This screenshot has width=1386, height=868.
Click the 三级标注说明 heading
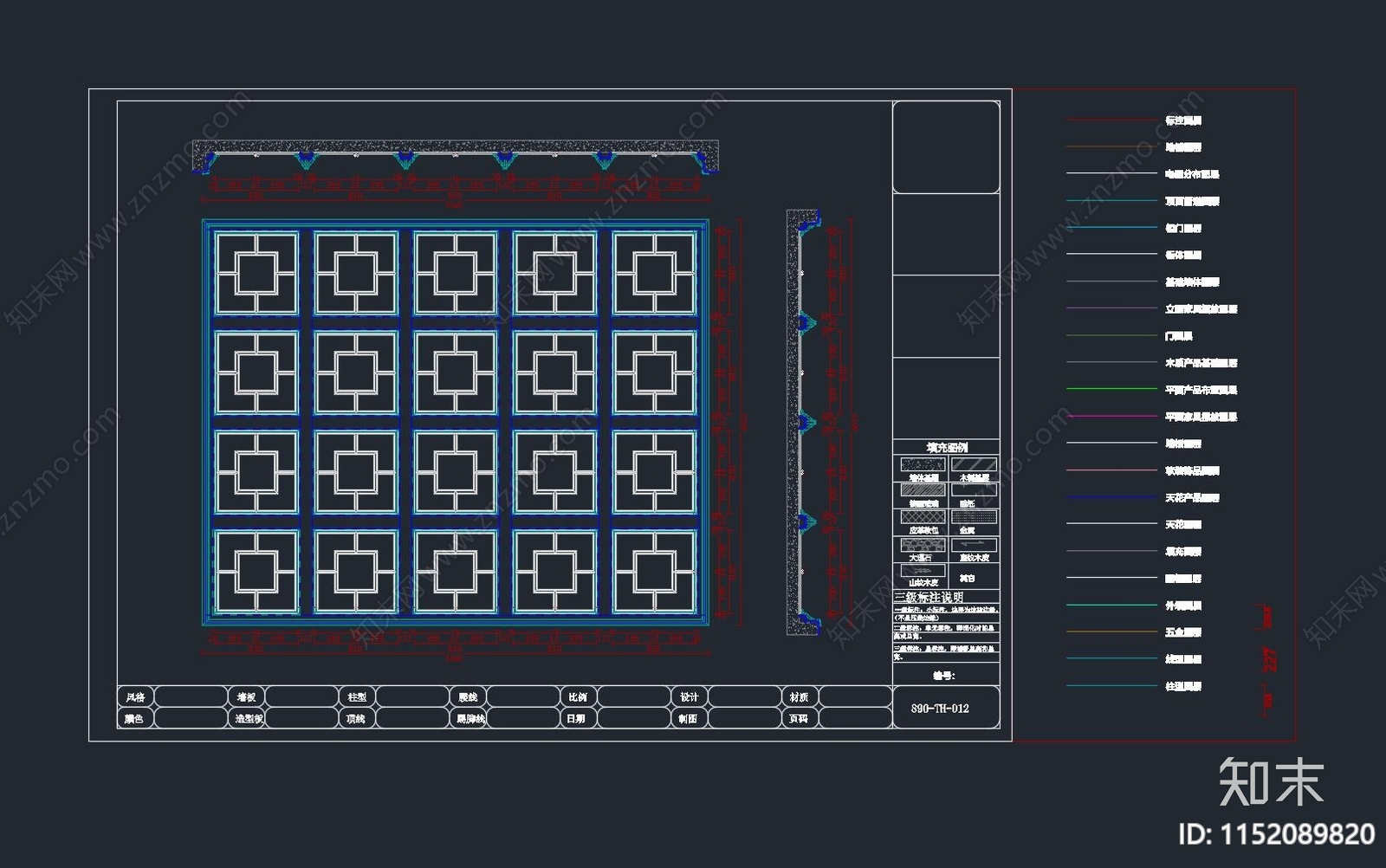[928, 597]
